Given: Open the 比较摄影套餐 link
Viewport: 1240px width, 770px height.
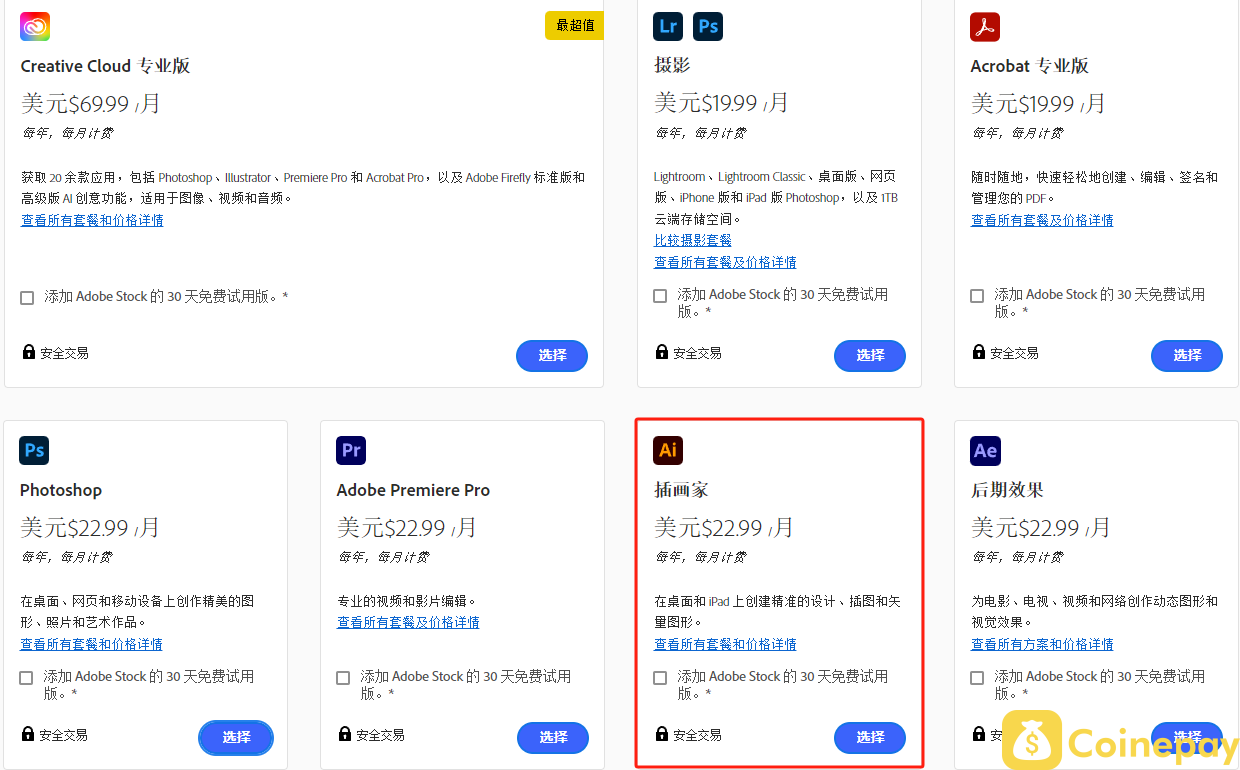Looking at the screenshot, I should pos(693,240).
